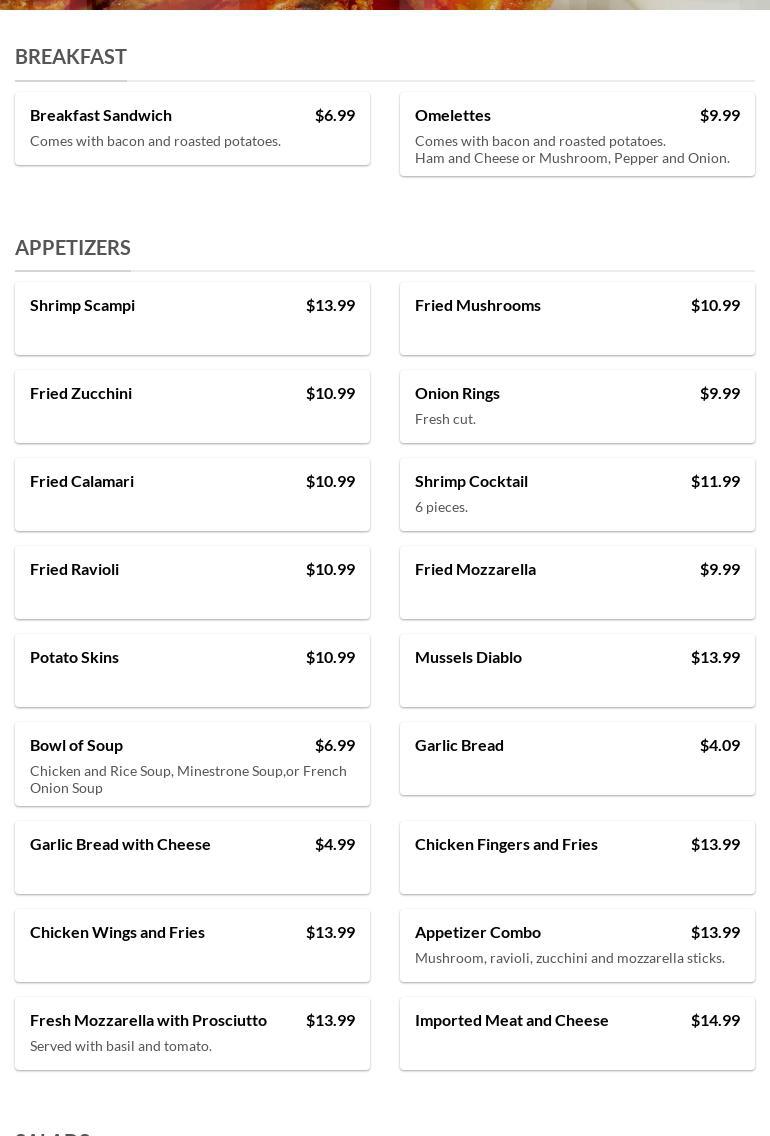Viewport: 770px width, 1136px height.
Task: Choose Shrimp Scampi from appetizers
Action: coord(192,318)
